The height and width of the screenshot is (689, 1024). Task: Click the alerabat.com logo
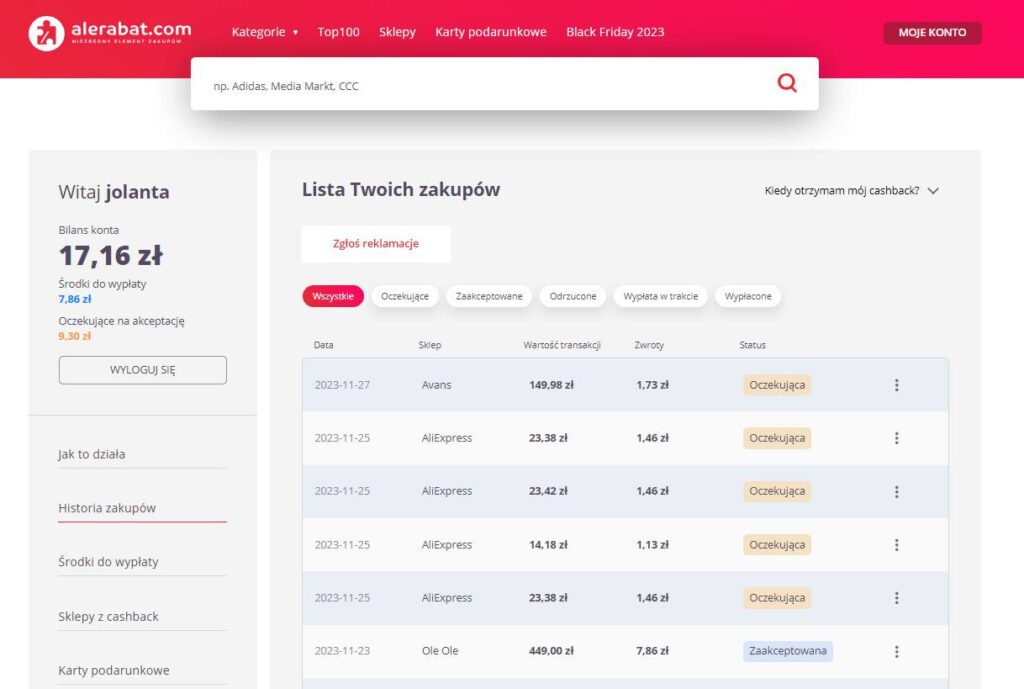(110, 32)
